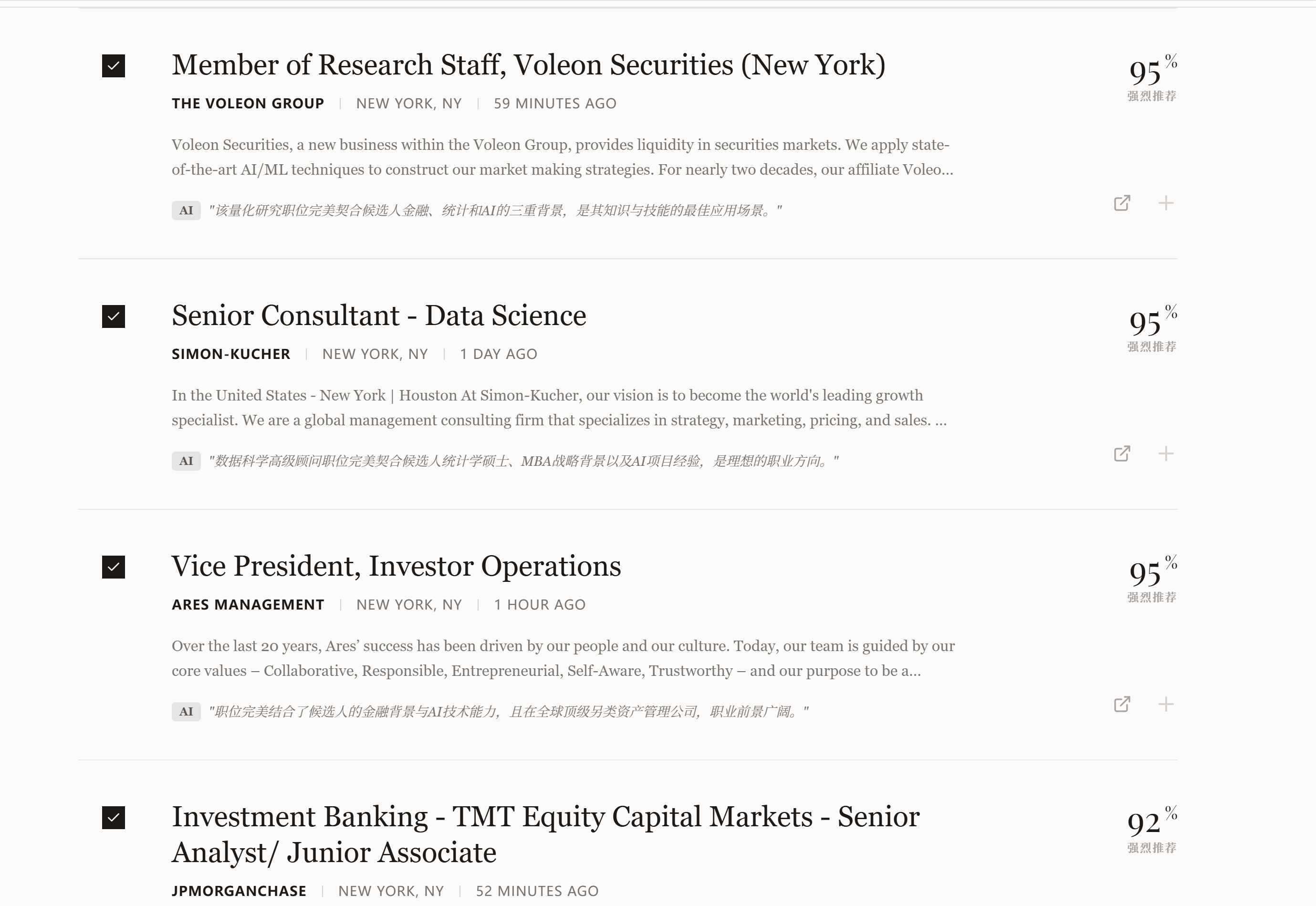
Task: Open Member of Research Staff job title
Action: [x=528, y=65]
